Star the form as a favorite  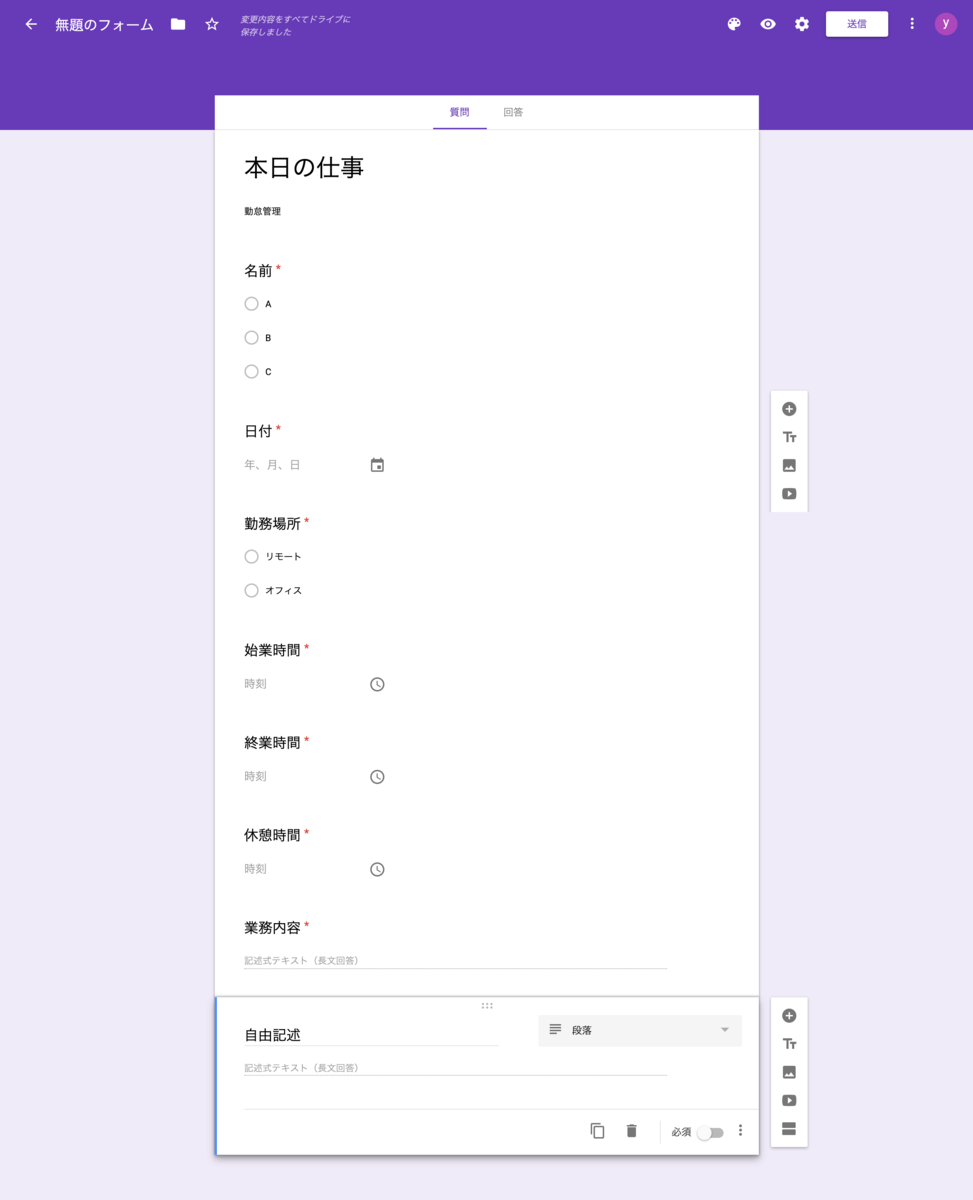click(211, 23)
